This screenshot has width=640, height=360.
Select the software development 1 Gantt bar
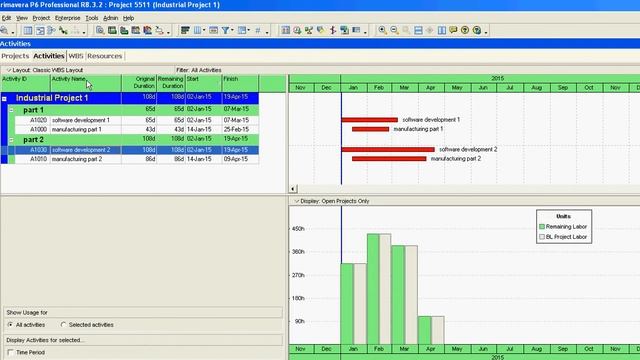(369, 120)
